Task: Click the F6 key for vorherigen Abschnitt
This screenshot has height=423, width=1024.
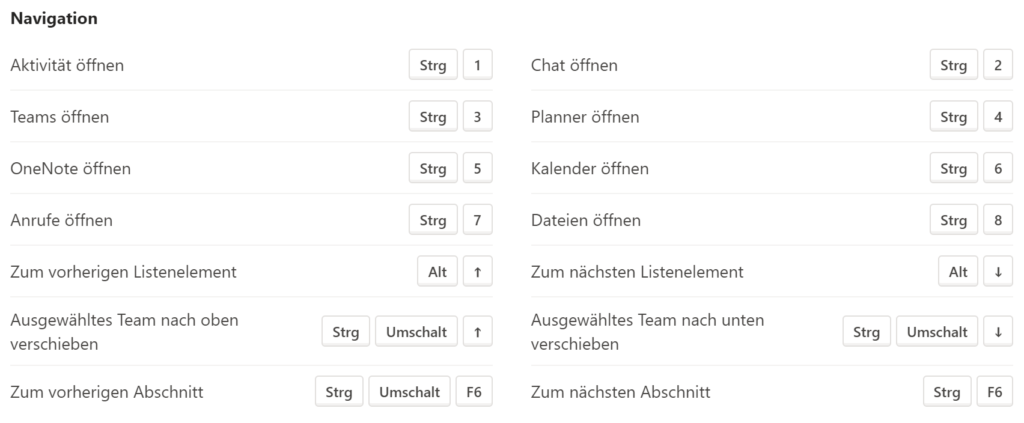Action: click(x=474, y=392)
